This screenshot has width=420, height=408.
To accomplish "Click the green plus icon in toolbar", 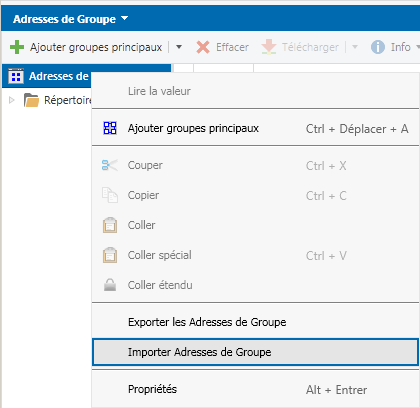I will coord(17,47).
